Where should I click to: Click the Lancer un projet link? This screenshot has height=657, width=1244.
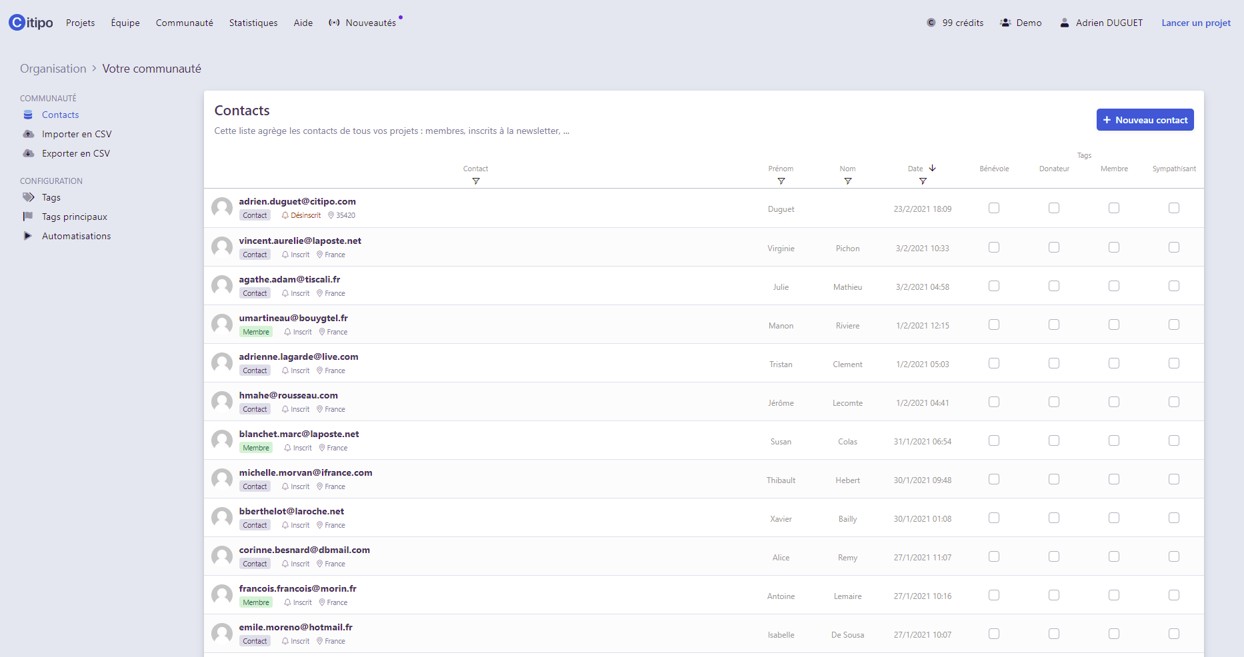[1195, 23]
